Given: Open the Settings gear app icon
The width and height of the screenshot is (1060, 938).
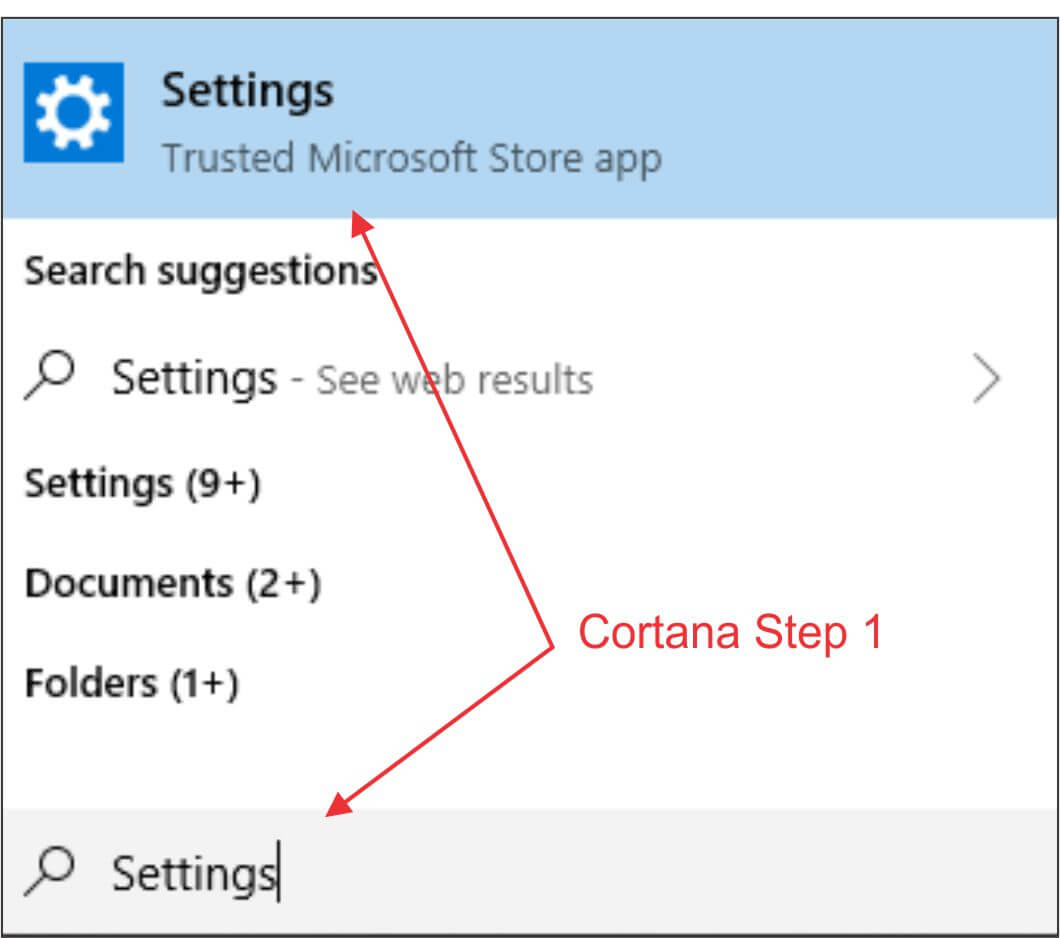Looking at the screenshot, I should pyautogui.click(x=74, y=112).
